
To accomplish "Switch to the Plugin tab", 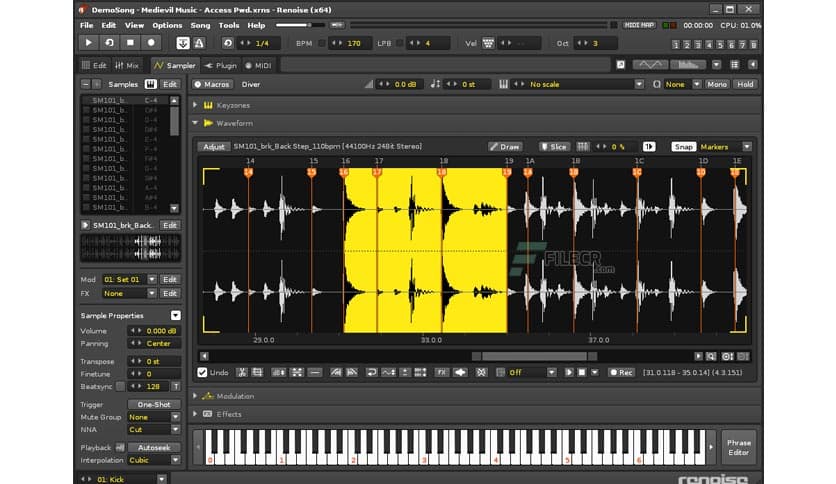I will click(x=220, y=66).
